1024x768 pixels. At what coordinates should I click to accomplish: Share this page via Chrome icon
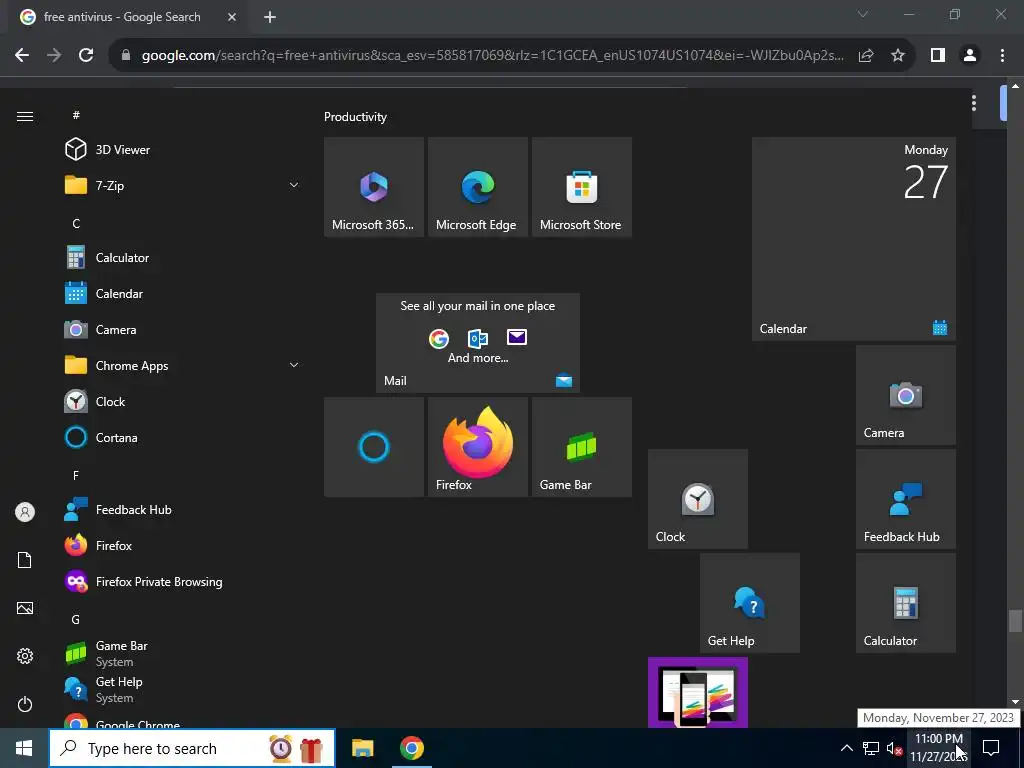[x=866, y=56]
